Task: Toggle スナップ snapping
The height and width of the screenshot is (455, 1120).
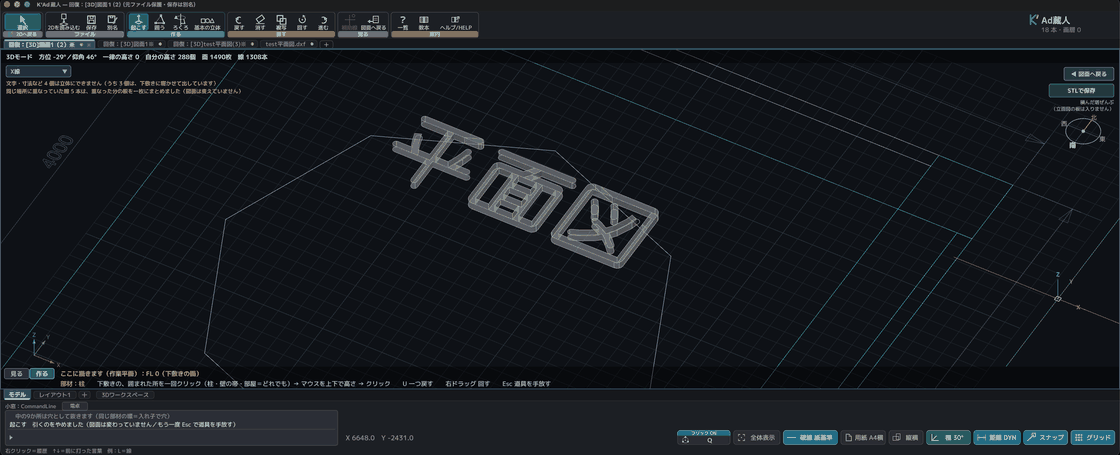Action: pos(1045,437)
